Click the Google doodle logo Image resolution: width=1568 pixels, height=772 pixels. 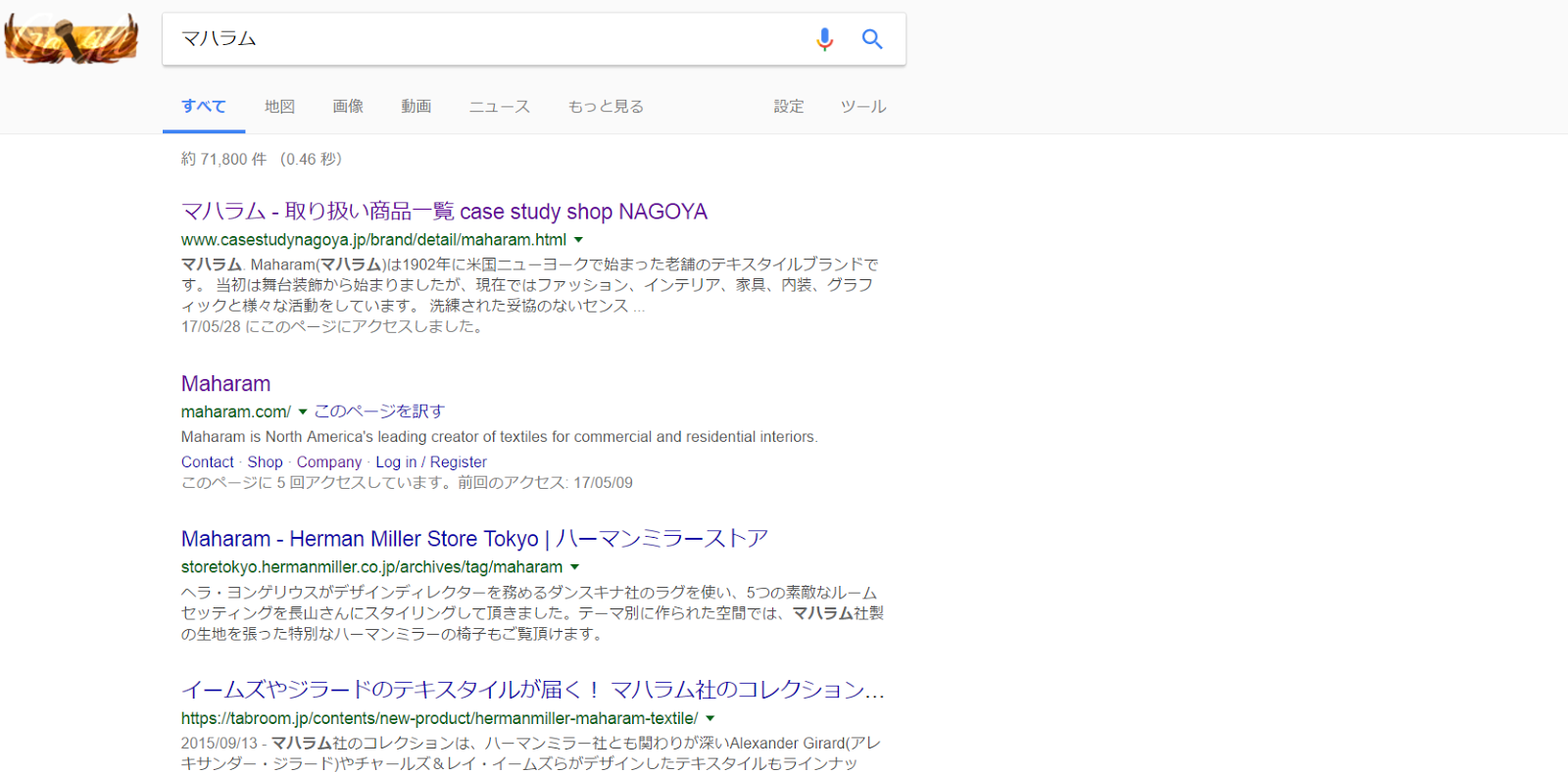[72, 38]
